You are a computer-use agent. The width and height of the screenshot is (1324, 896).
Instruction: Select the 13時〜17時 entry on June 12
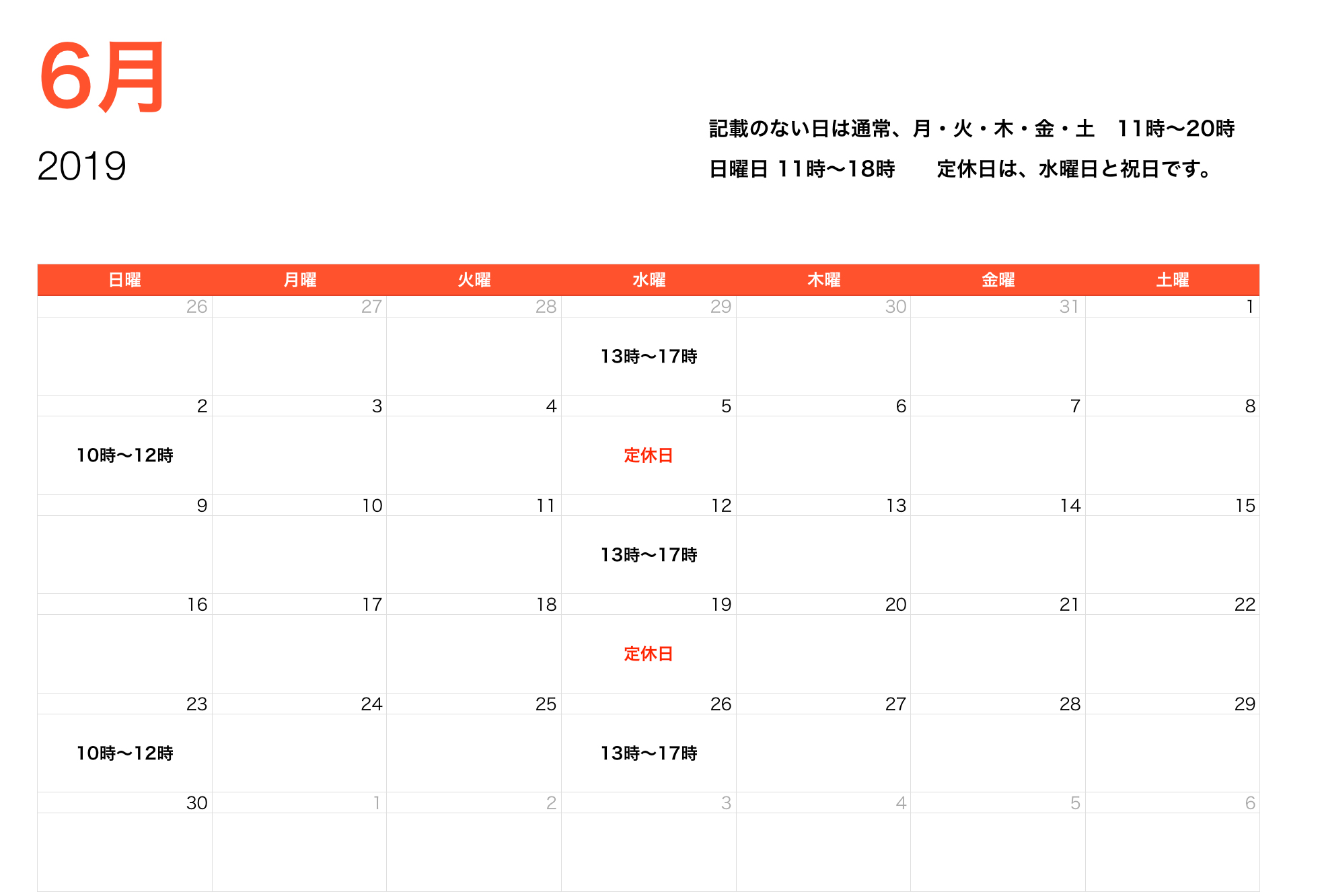(x=649, y=554)
